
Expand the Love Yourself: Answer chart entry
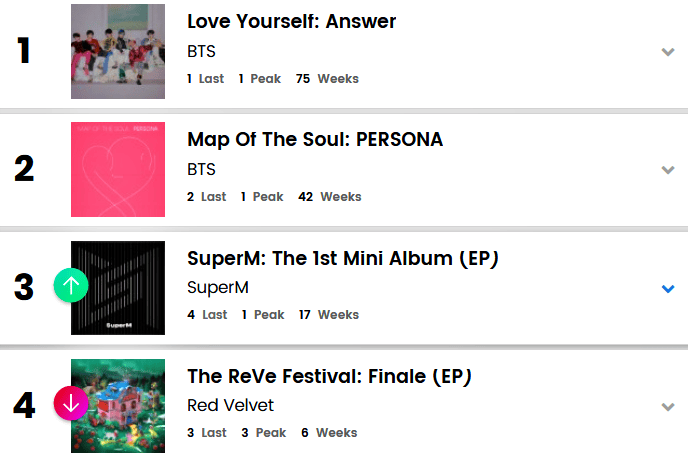pyautogui.click(x=668, y=52)
